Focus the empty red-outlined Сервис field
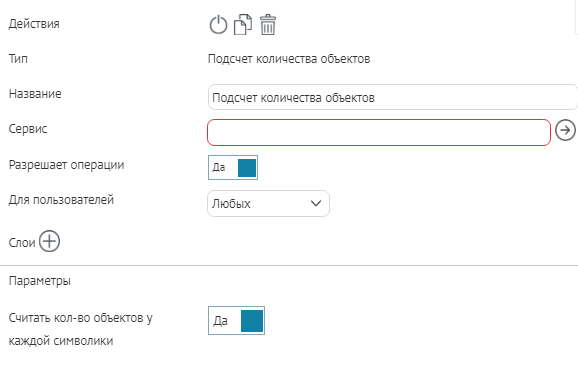 tap(379, 132)
